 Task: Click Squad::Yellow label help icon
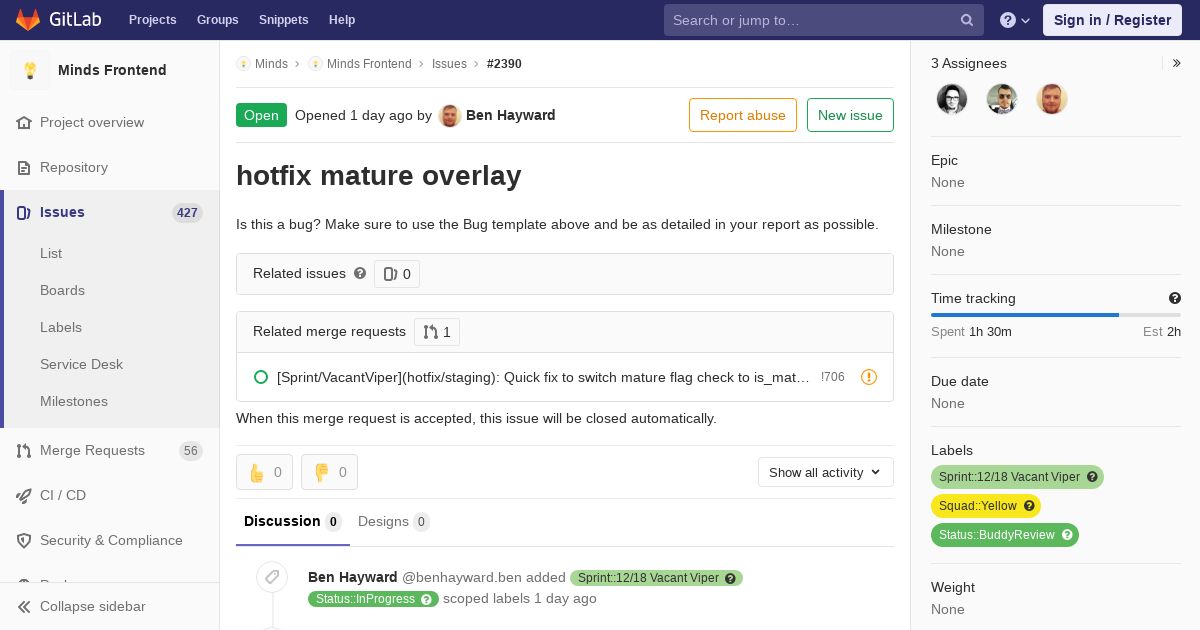(1029, 506)
